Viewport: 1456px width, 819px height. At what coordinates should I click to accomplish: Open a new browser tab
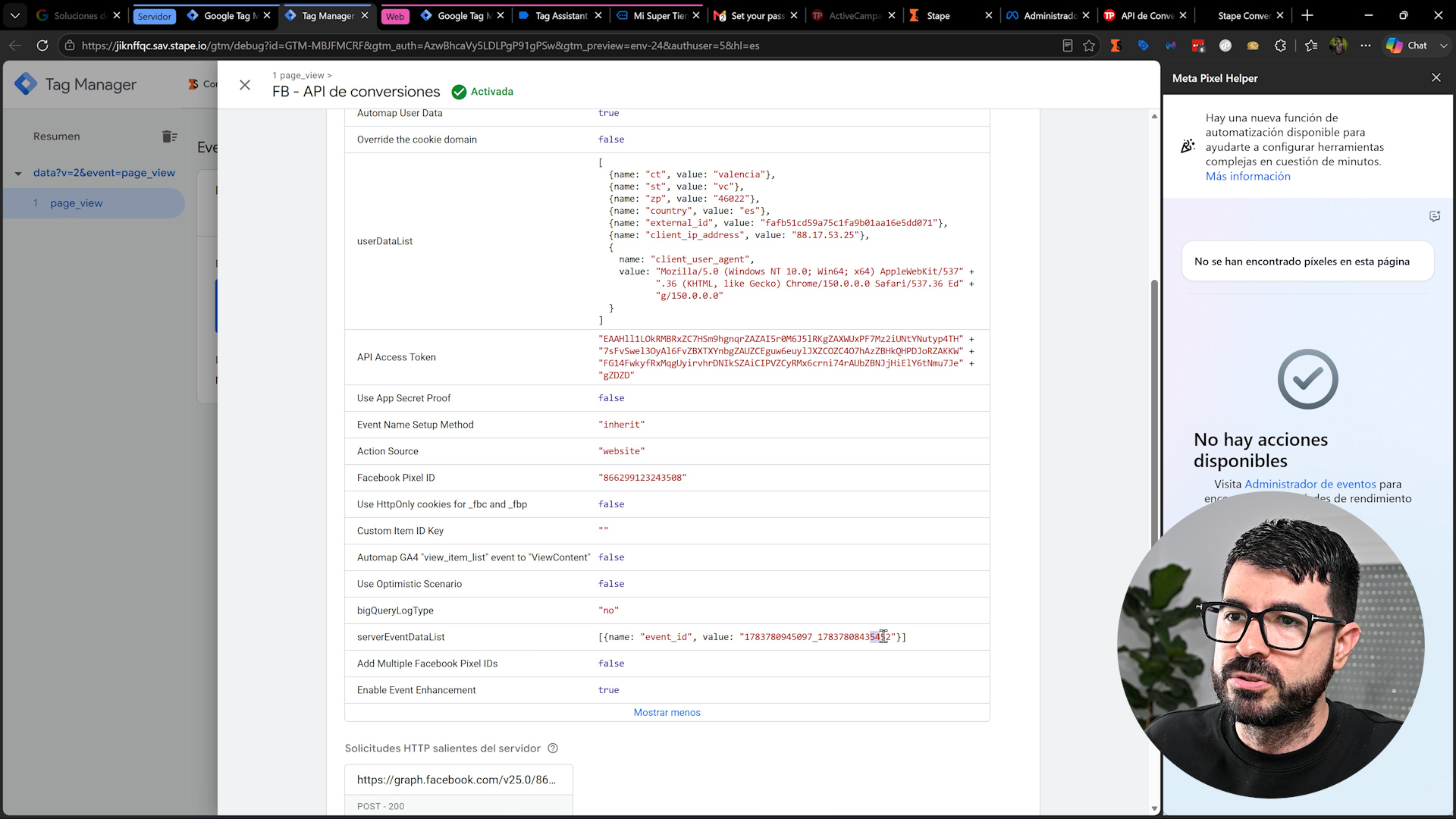pos(1307,15)
